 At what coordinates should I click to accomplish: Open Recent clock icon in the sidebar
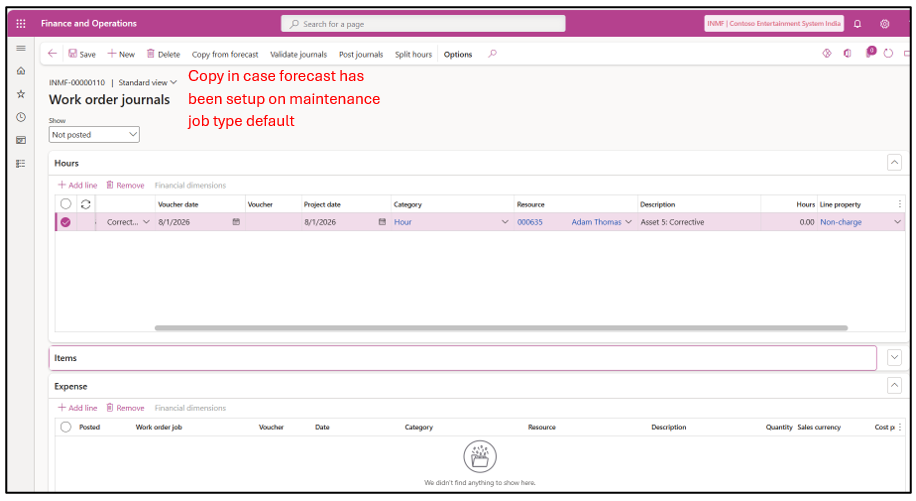[21, 117]
